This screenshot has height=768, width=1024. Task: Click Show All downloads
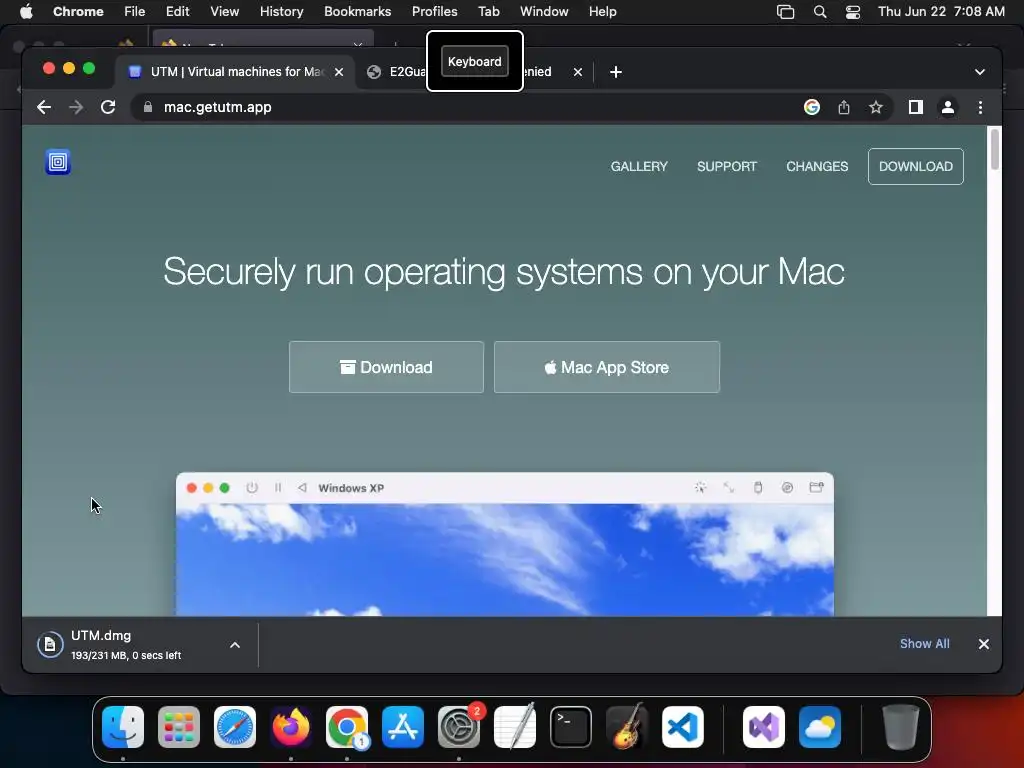[924, 644]
